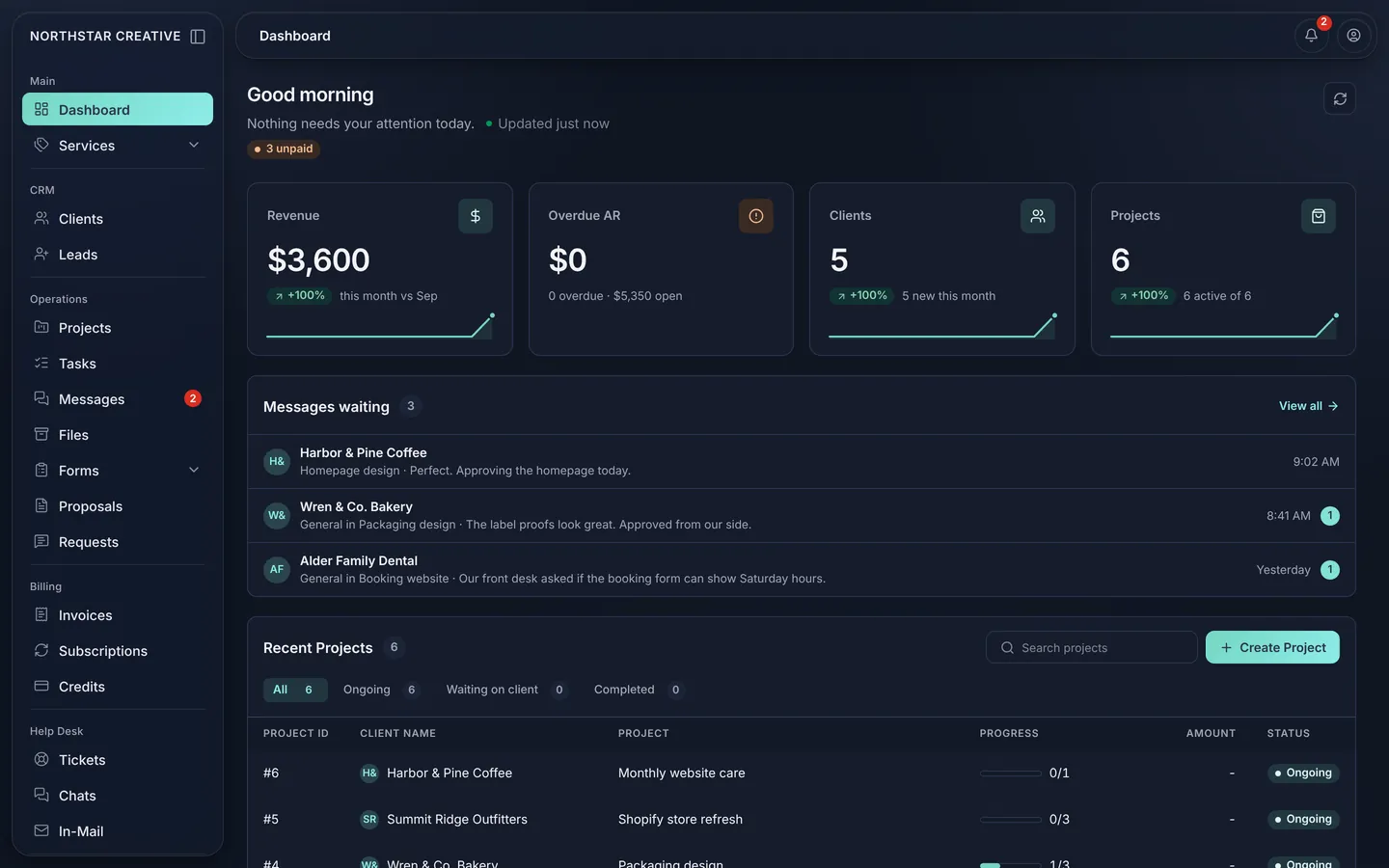The image size is (1389, 868).
Task: Click the Subscriptions refresh-cycle icon
Action: point(41,651)
